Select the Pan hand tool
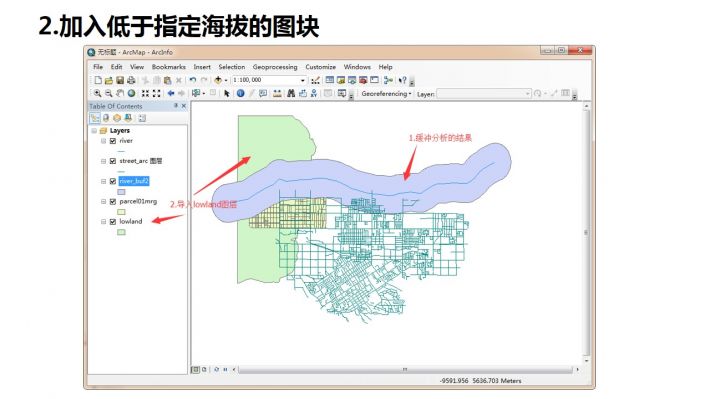Image resolution: width=710 pixels, height=399 pixels. 120,93
